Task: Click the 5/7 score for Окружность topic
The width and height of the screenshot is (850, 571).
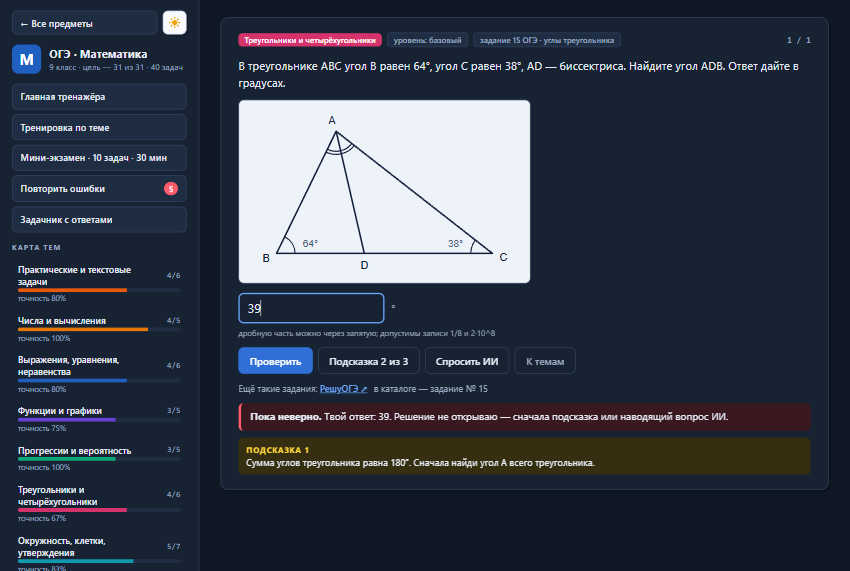Action: (x=173, y=547)
